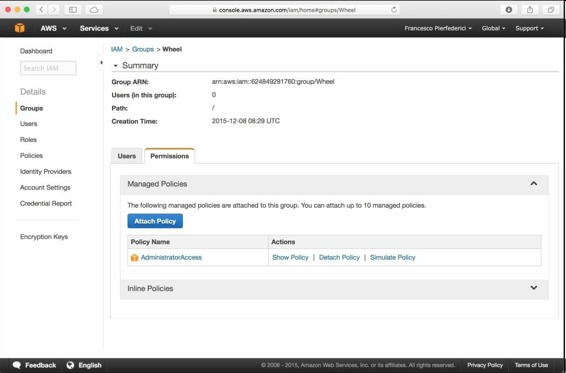Click the IAM breadcrumb link
Viewport: 566px width, 373px height.
[117, 49]
